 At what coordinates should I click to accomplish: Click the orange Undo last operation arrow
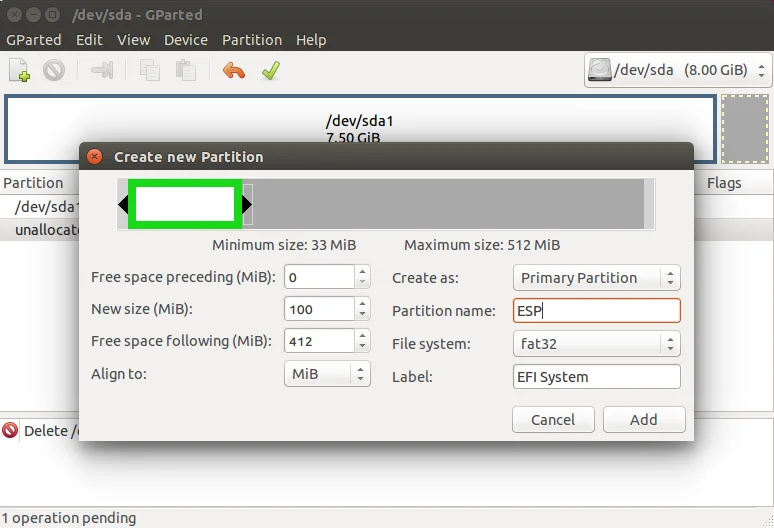click(x=234, y=71)
